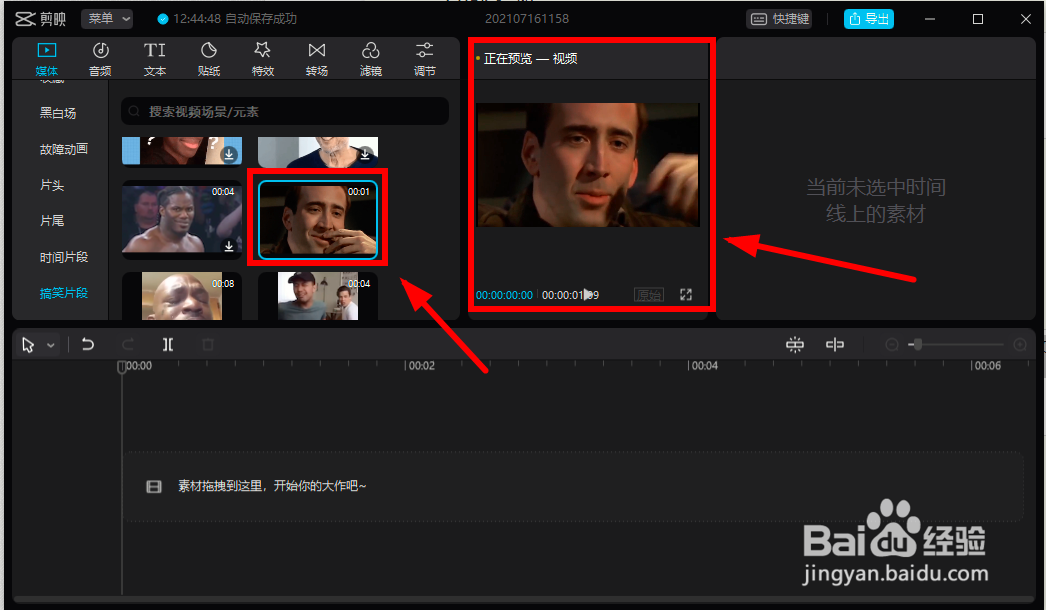This screenshot has height=610, width=1046.
Task: Select the 搞笑片段 category
Action: (x=63, y=292)
